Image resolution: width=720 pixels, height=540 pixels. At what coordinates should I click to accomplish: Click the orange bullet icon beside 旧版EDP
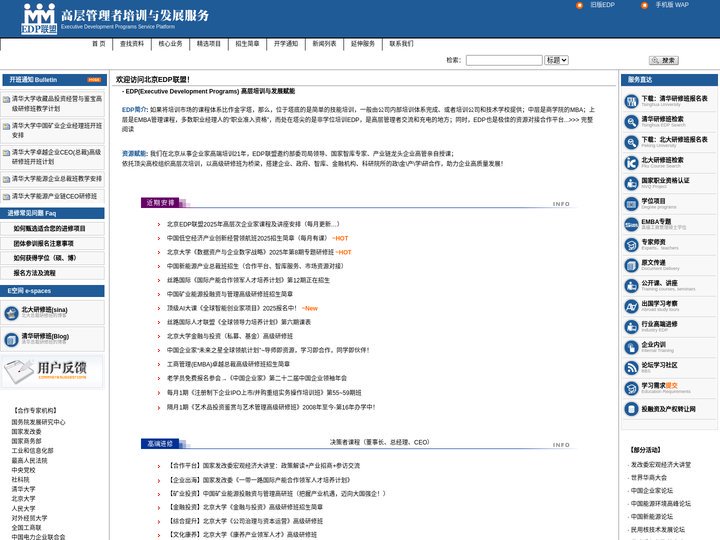(x=579, y=5)
